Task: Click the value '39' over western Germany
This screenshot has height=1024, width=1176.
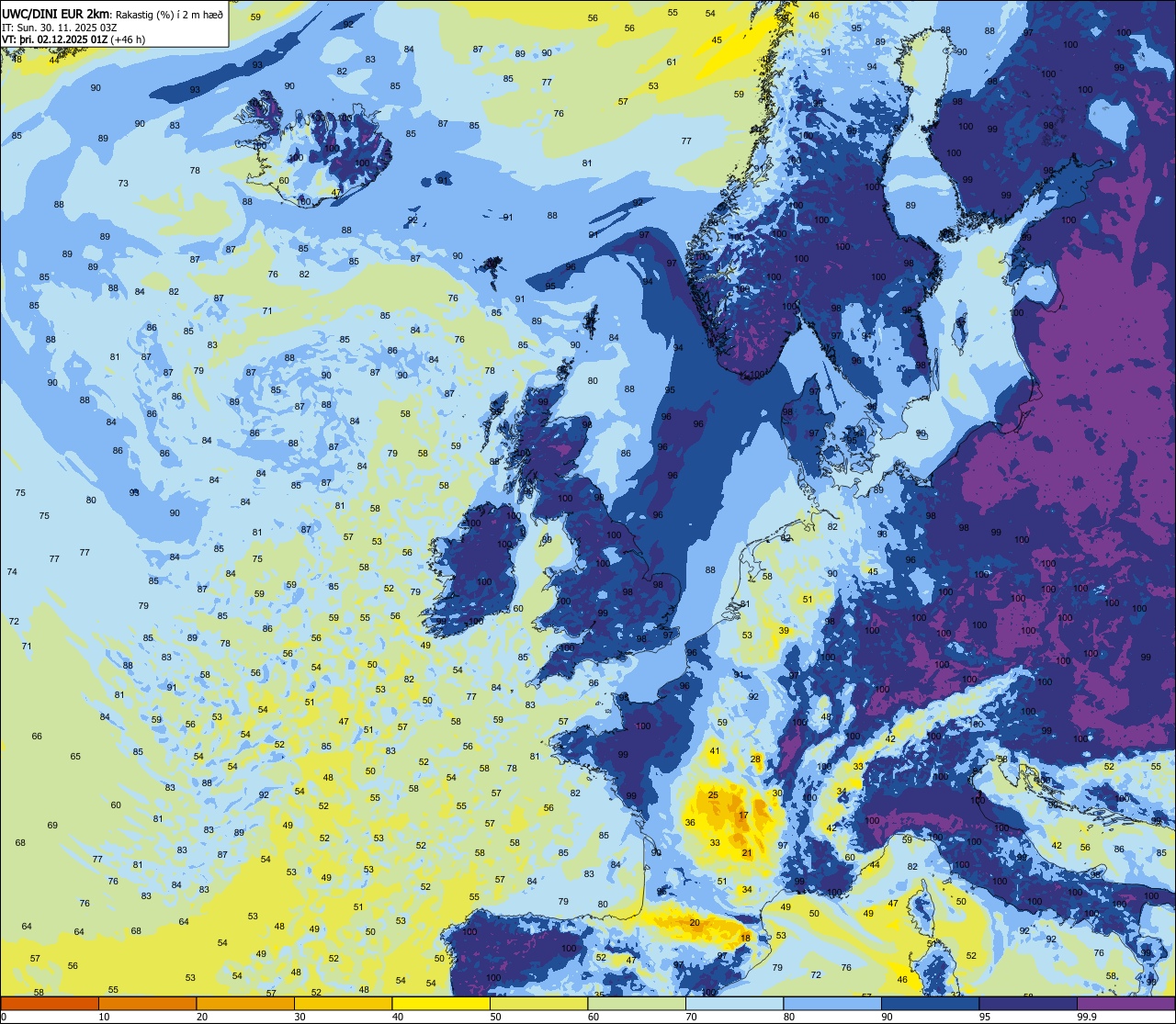Action: click(x=784, y=631)
